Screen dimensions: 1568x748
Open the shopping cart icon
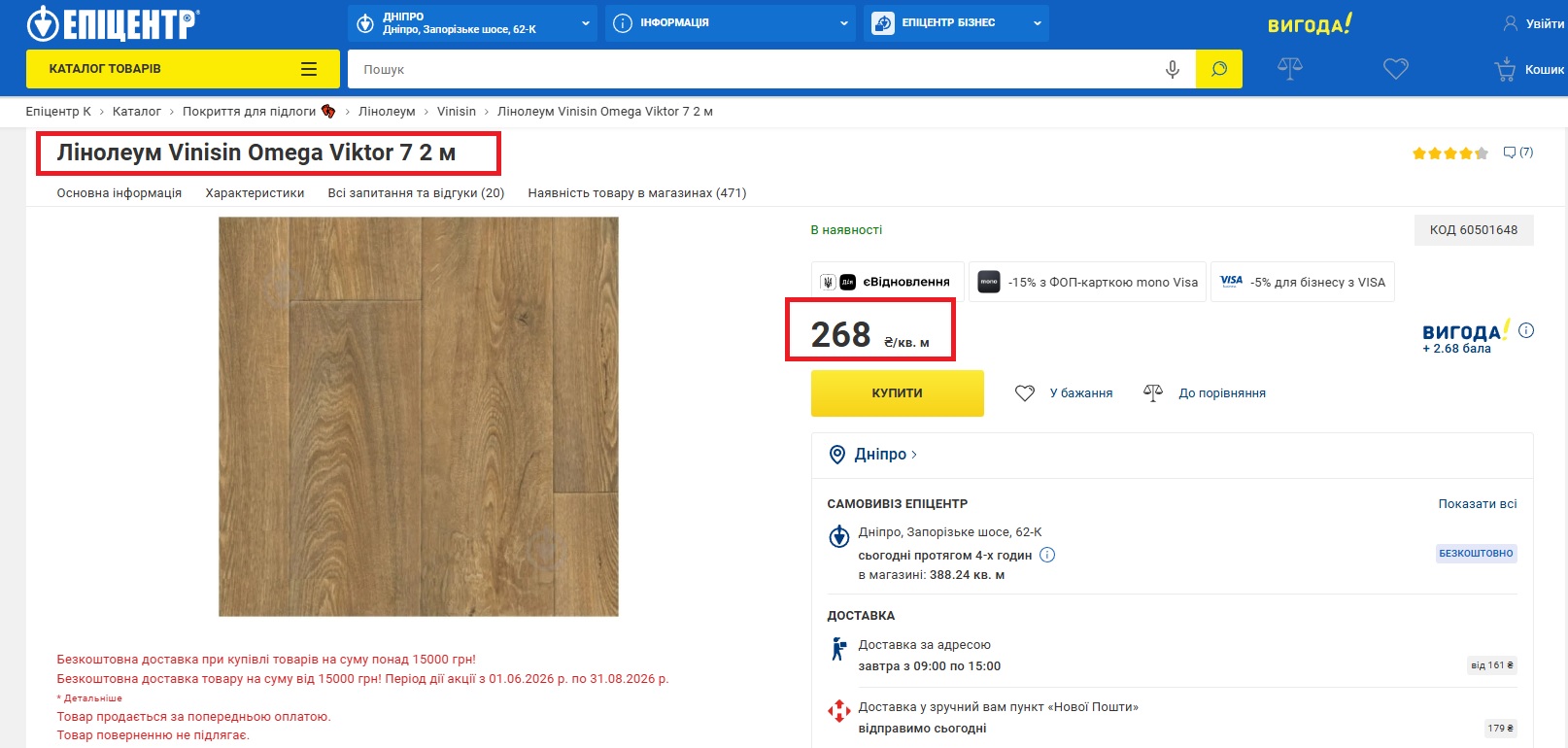point(1505,69)
